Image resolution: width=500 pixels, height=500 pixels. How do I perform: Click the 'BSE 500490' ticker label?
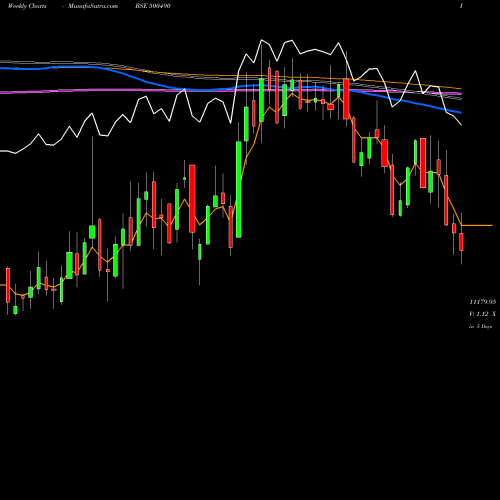click(153, 6)
